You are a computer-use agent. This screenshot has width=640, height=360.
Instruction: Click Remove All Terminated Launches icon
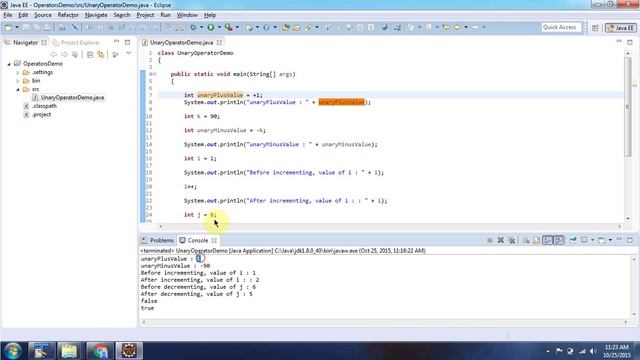tap(511, 240)
